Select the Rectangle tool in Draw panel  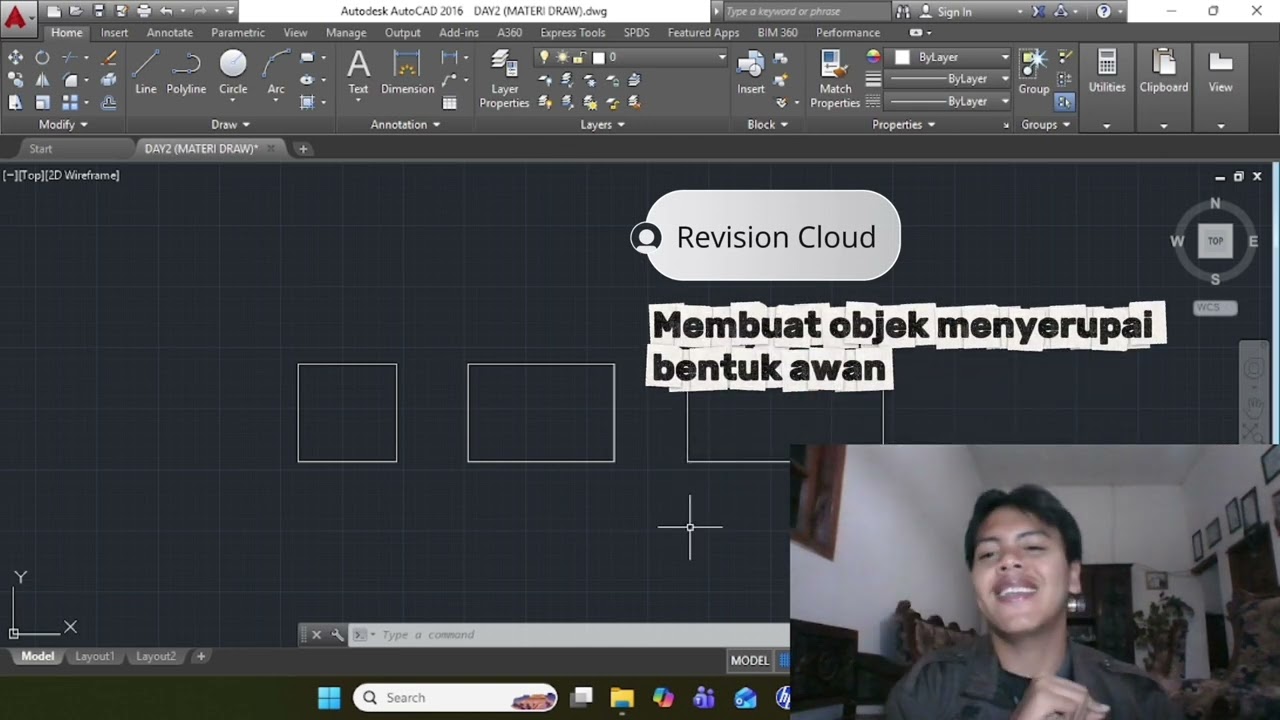[x=307, y=58]
